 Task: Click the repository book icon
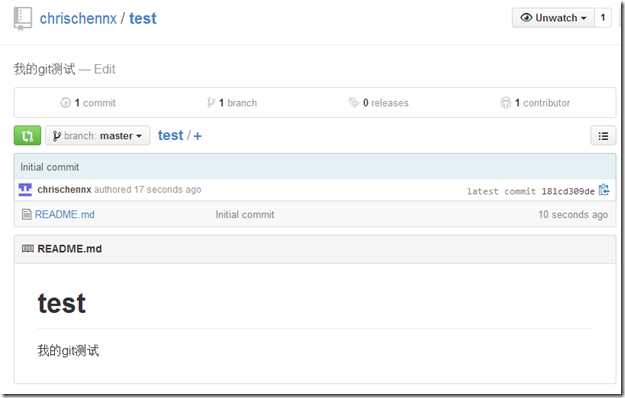[22, 18]
